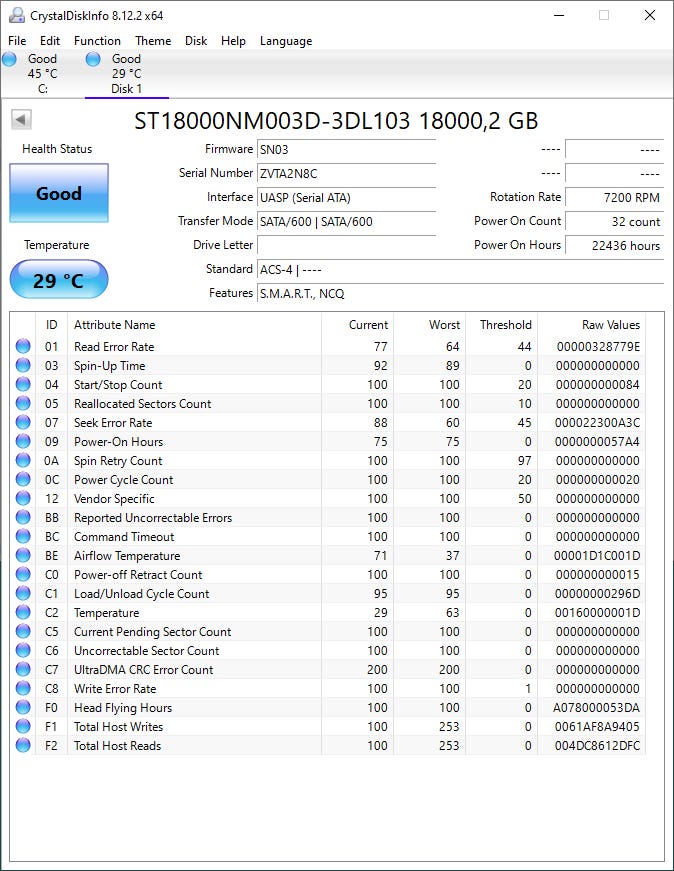The height and width of the screenshot is (871, 674).
Task: Click the Disk 1 status orb icon
Action: pyautogui.click(x=93, y=60)
